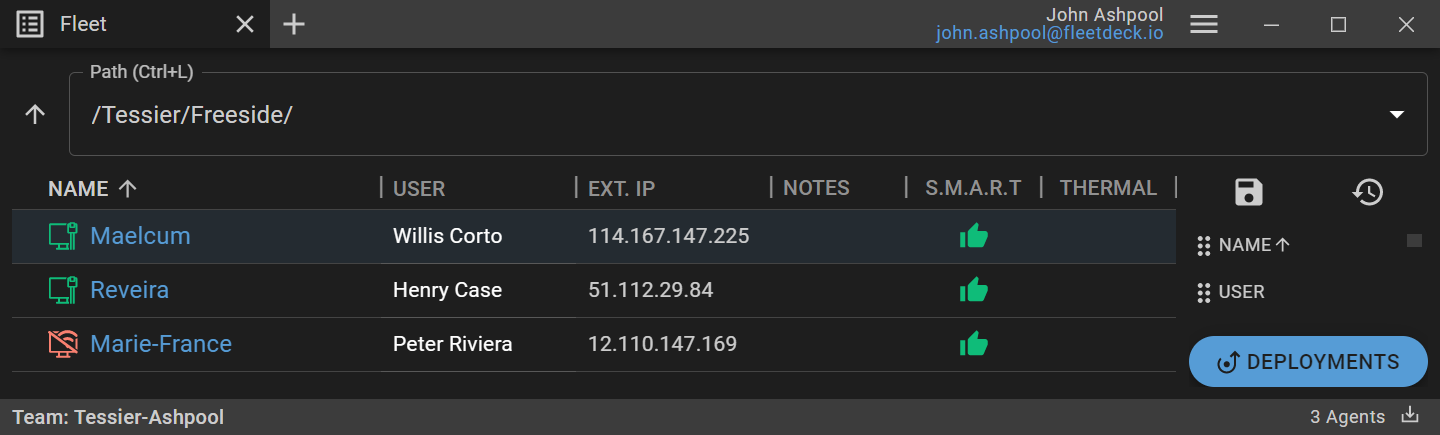Open the Reveira agent link
Image resolution: width=1440 pixels, height=435 pixels.
(x=129, y=290)
